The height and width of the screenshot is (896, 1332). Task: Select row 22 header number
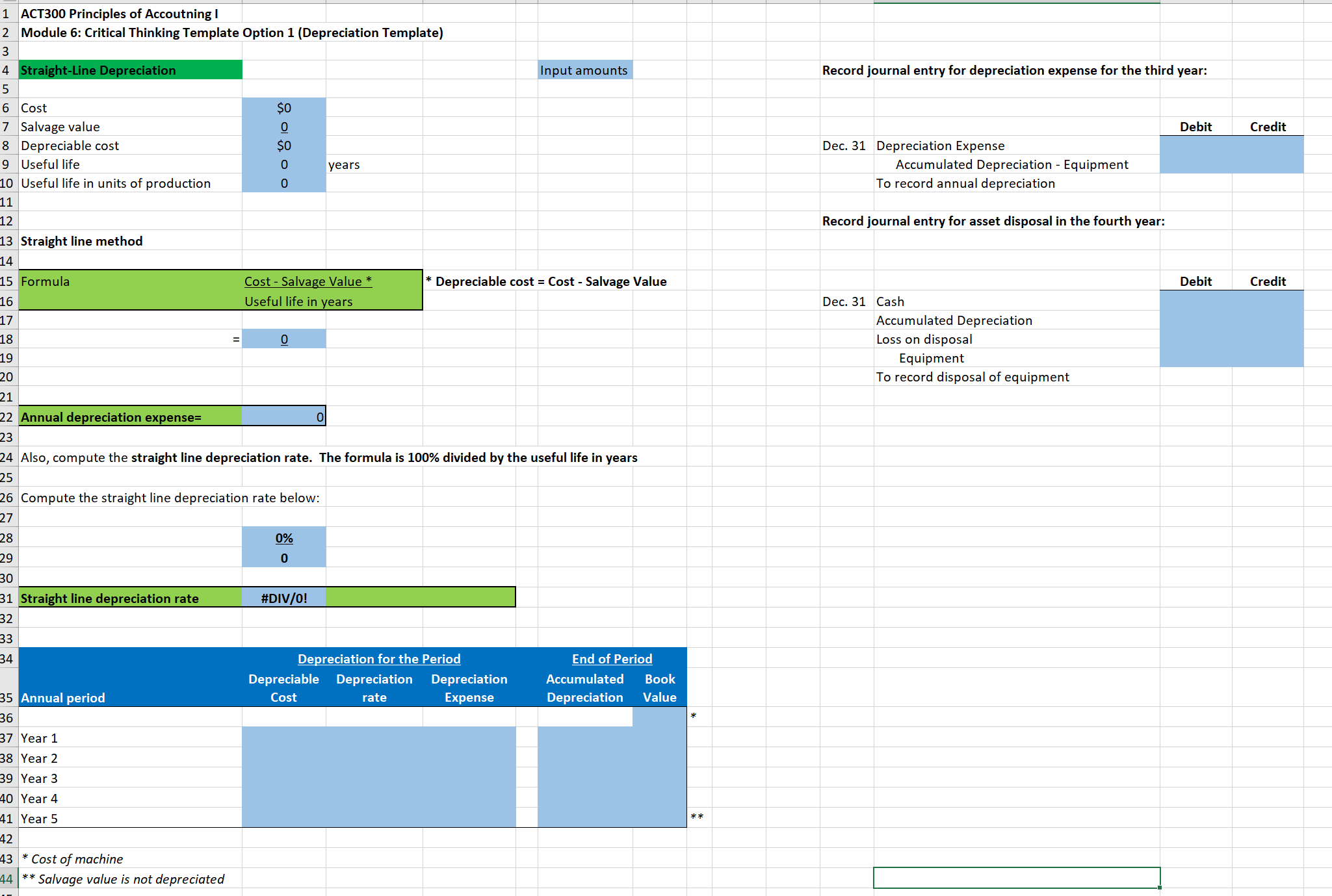click(7, 416)
